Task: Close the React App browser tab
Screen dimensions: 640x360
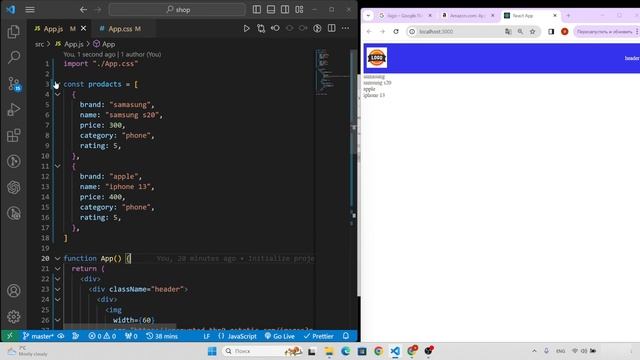Action: (x=555, y=16)
